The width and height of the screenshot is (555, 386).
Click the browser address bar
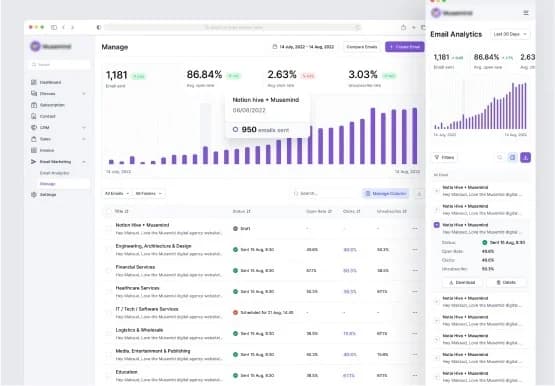click(232, 27)
